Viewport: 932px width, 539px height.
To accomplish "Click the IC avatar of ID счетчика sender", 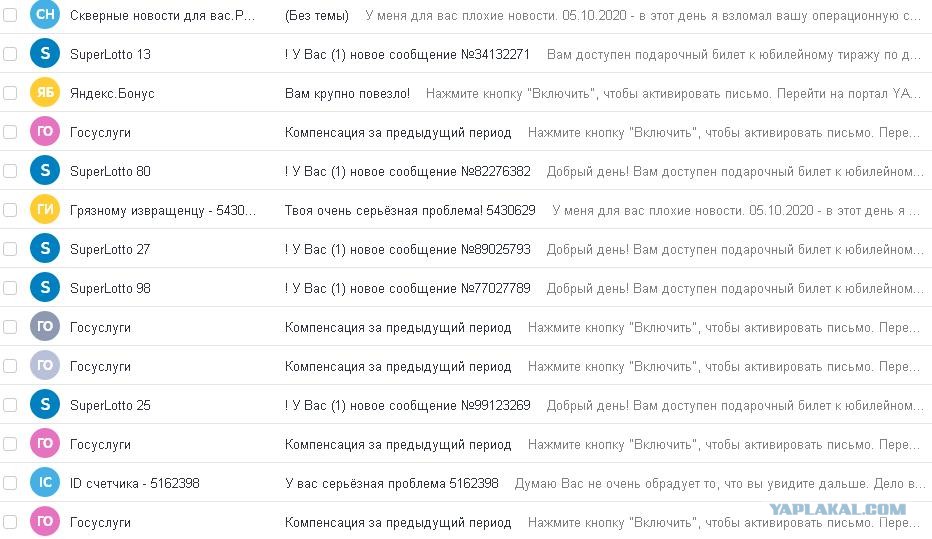I will 45,483.
